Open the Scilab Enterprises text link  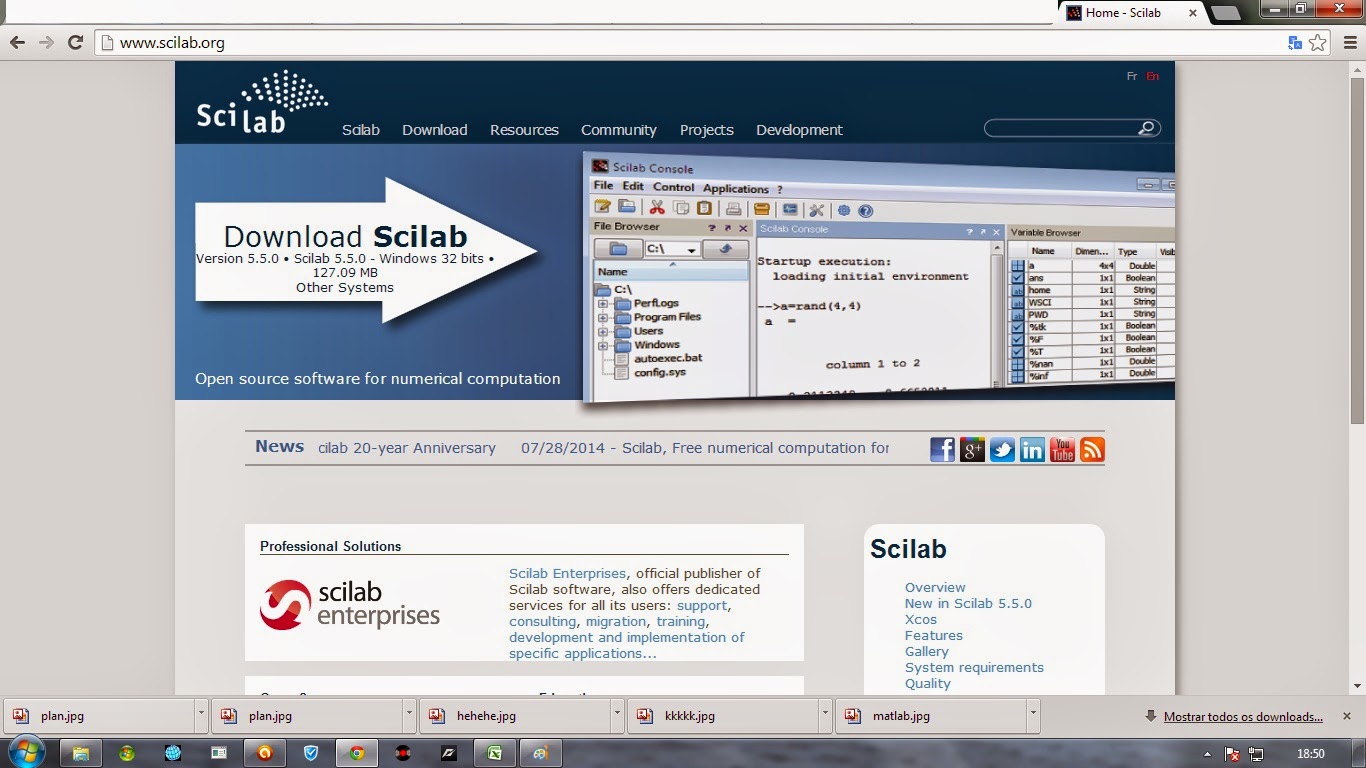click(567, 573)
